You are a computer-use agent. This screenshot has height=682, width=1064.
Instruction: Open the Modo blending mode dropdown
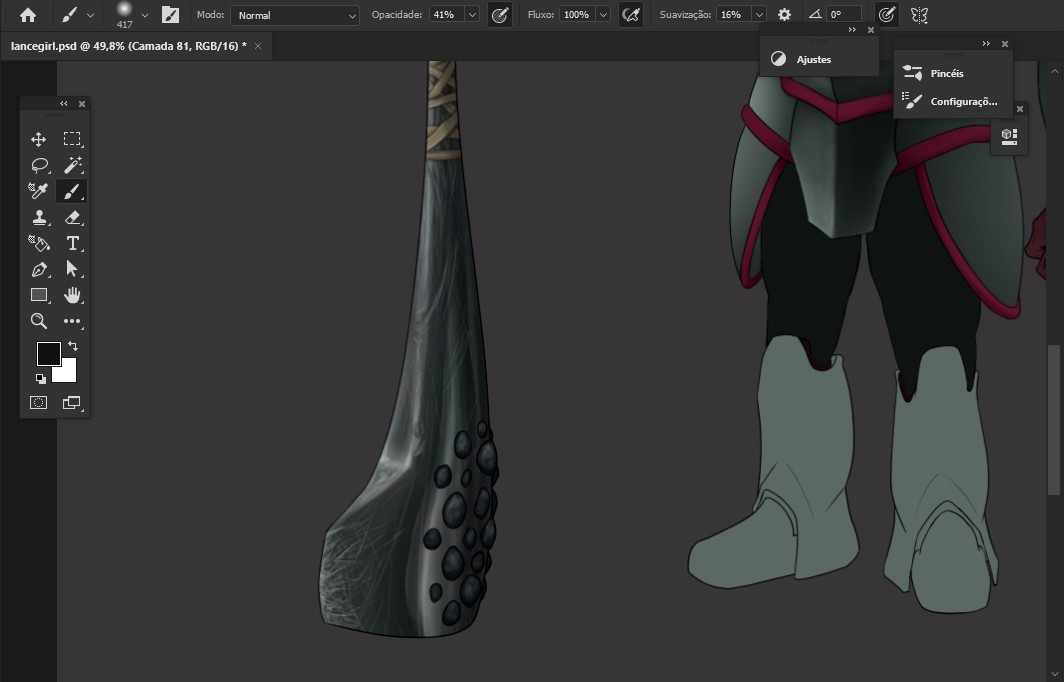[x=295, y=15]
